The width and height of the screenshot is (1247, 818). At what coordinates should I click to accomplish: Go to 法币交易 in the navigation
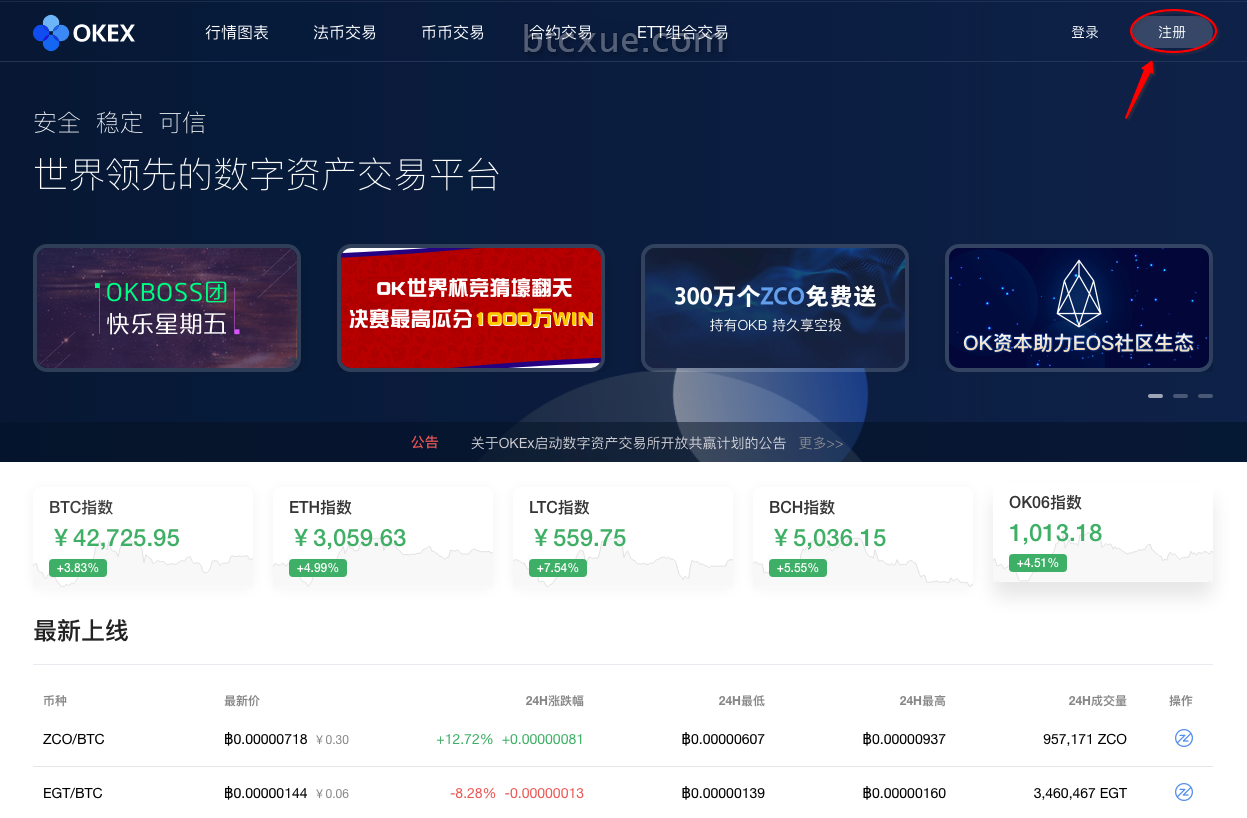coord(345,33)
